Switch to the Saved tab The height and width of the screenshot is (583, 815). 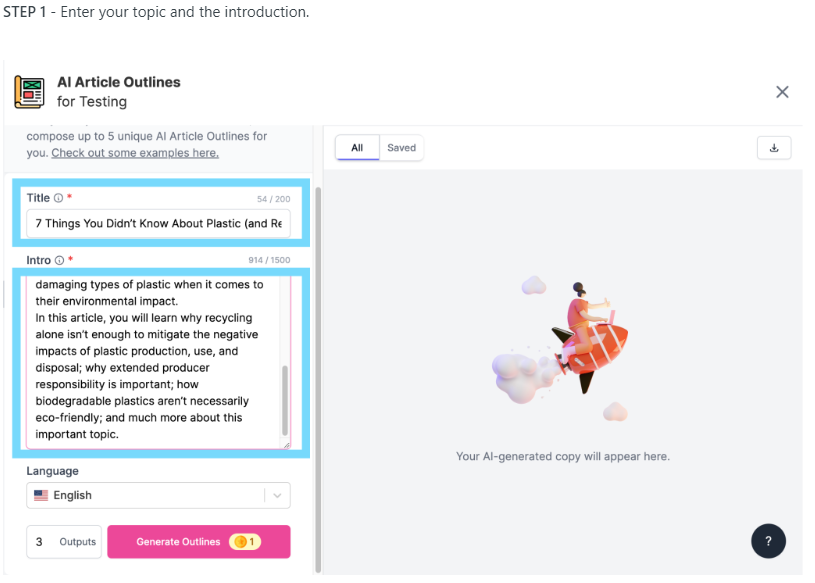coord(401,148)
